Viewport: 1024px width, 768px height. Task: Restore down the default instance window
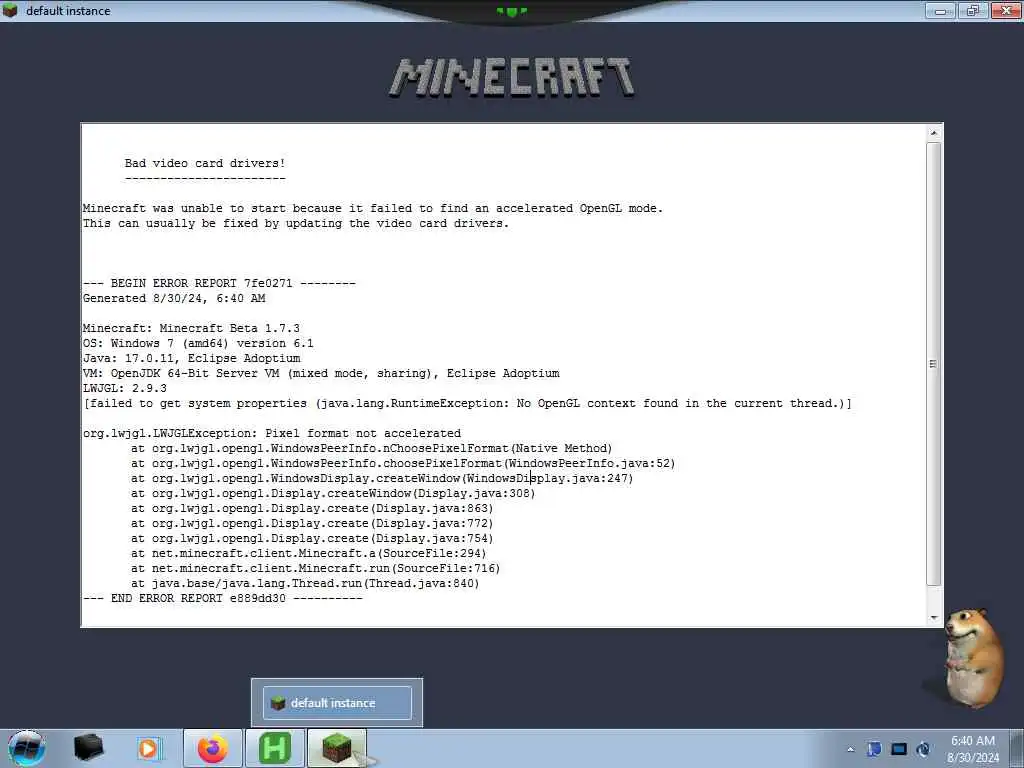point(972,10)
